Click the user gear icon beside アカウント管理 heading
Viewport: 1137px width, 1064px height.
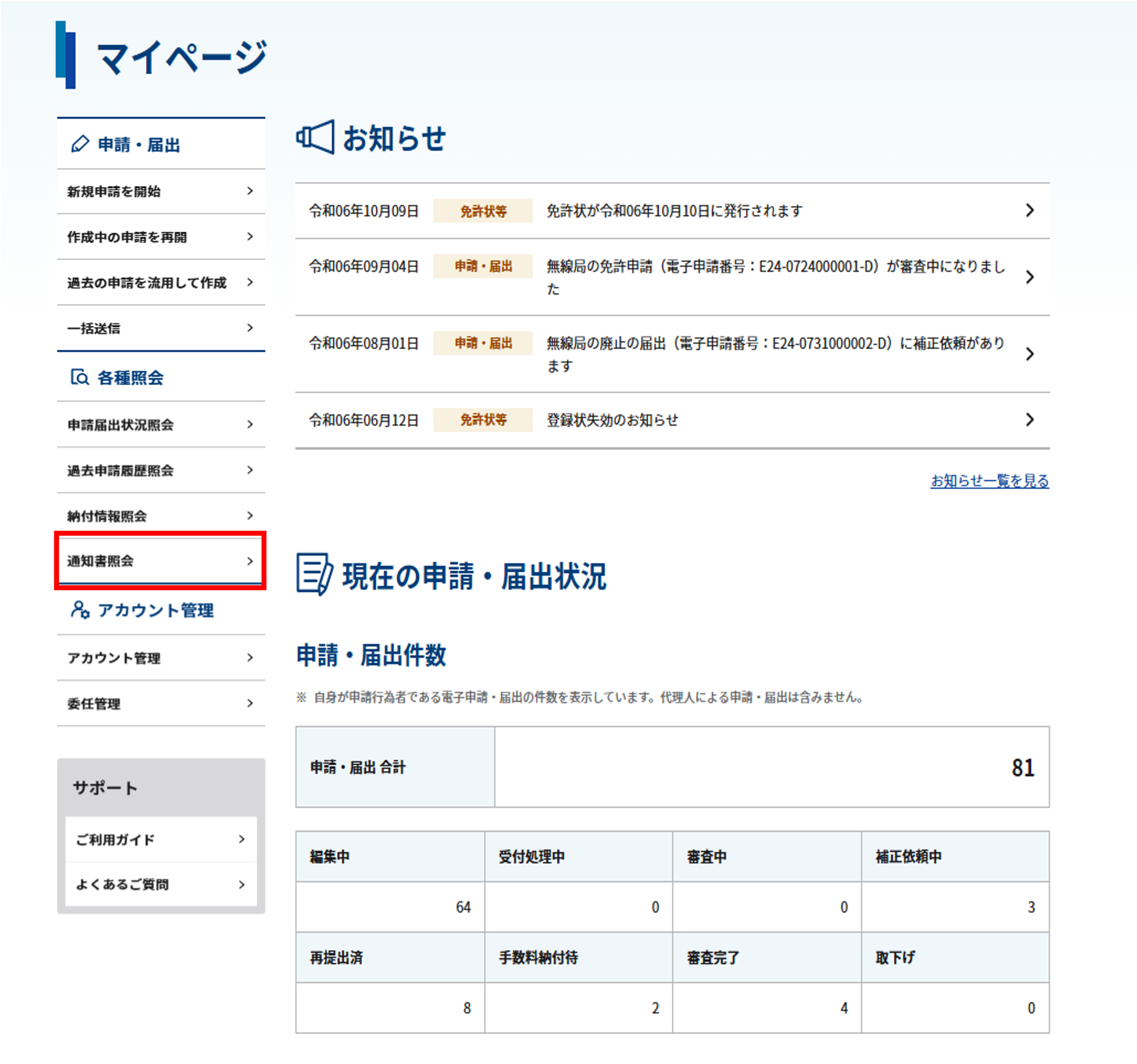80,610
